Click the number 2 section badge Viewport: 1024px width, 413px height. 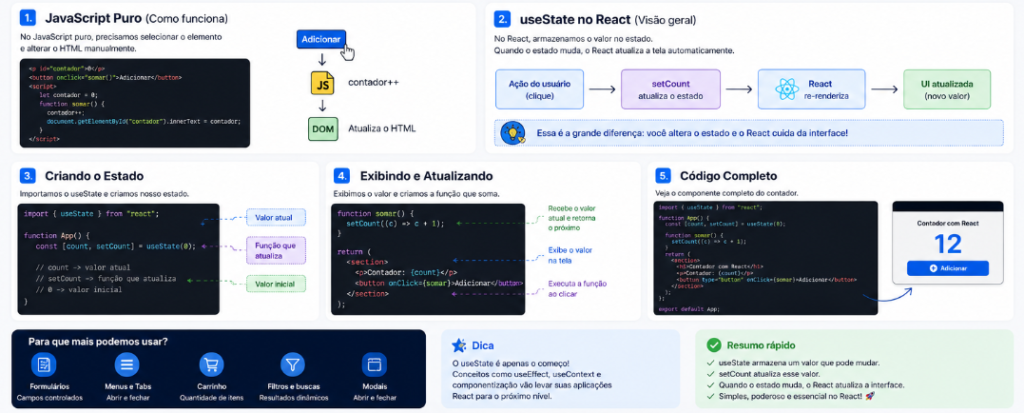[x=502, y=18]
